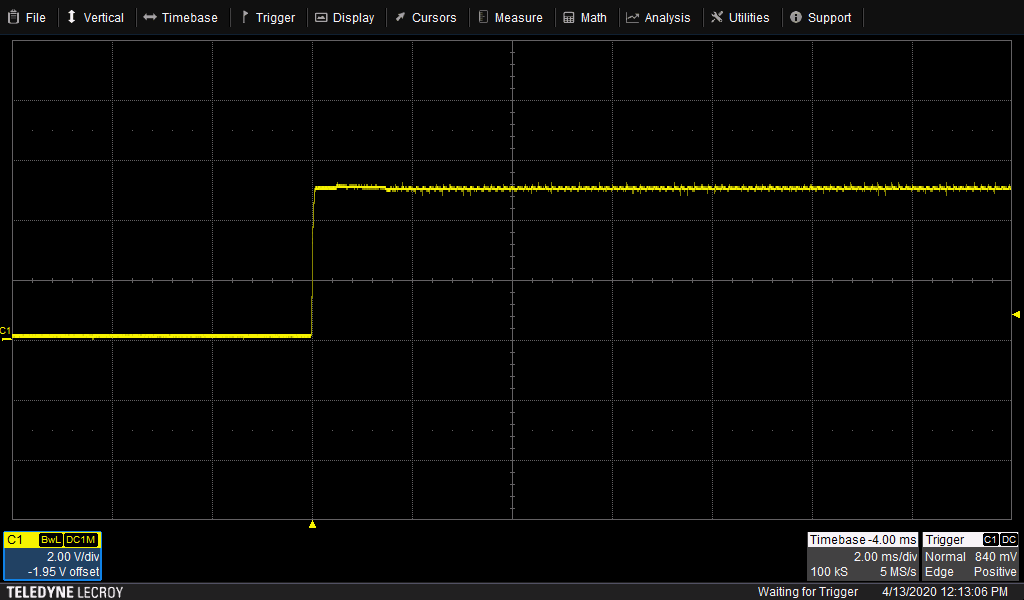Click the Display screen icon
Image resolution: width=1024 pixels, height=600 pixels.
(x=320, y=17)
